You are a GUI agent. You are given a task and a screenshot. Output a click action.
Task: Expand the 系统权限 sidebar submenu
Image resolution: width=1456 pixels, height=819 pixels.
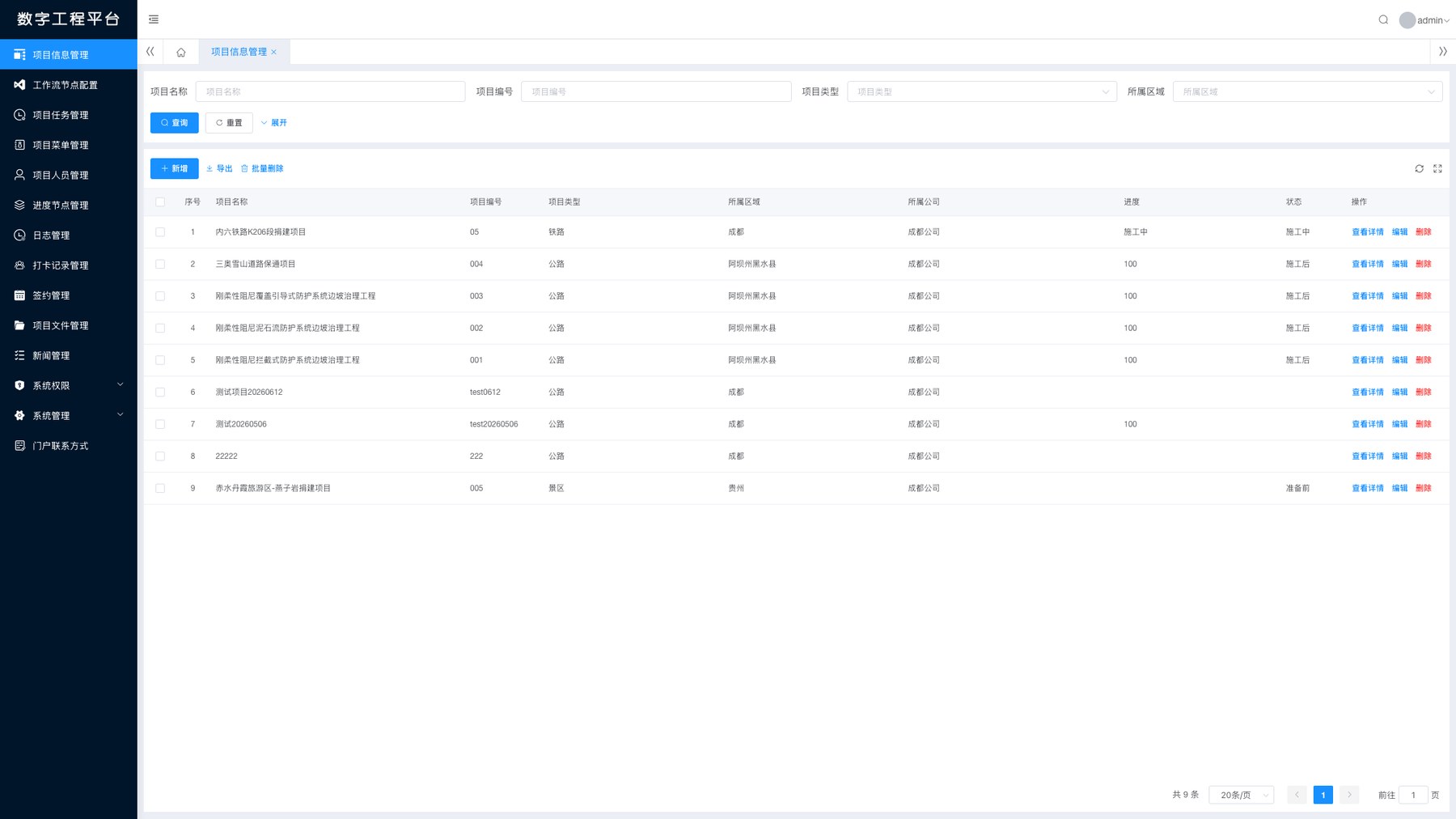point(69,385)
